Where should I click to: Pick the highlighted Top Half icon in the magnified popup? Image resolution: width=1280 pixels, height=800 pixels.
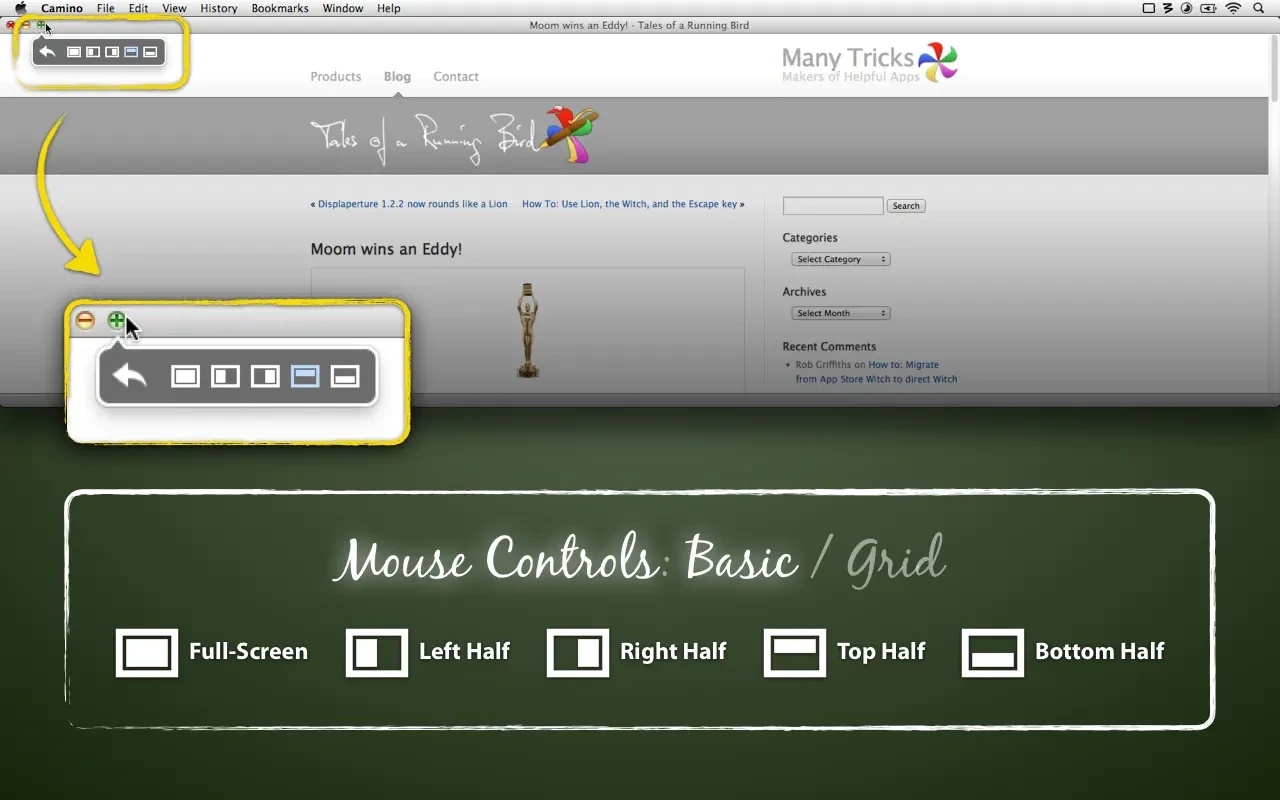[305, 376]
